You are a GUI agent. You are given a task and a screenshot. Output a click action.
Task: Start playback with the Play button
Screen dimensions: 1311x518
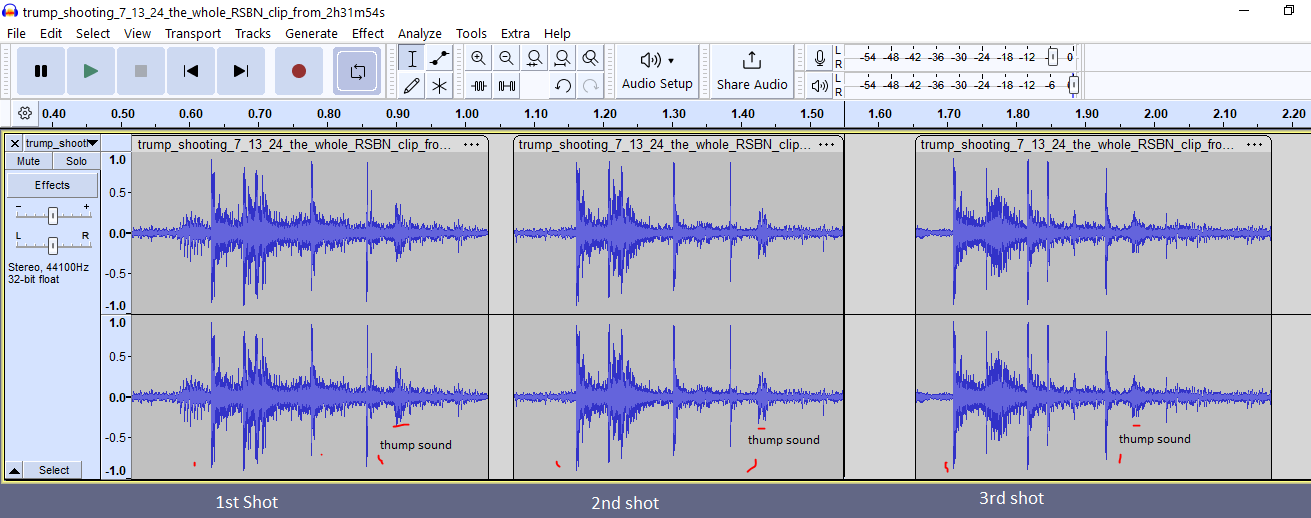point(91,71)
